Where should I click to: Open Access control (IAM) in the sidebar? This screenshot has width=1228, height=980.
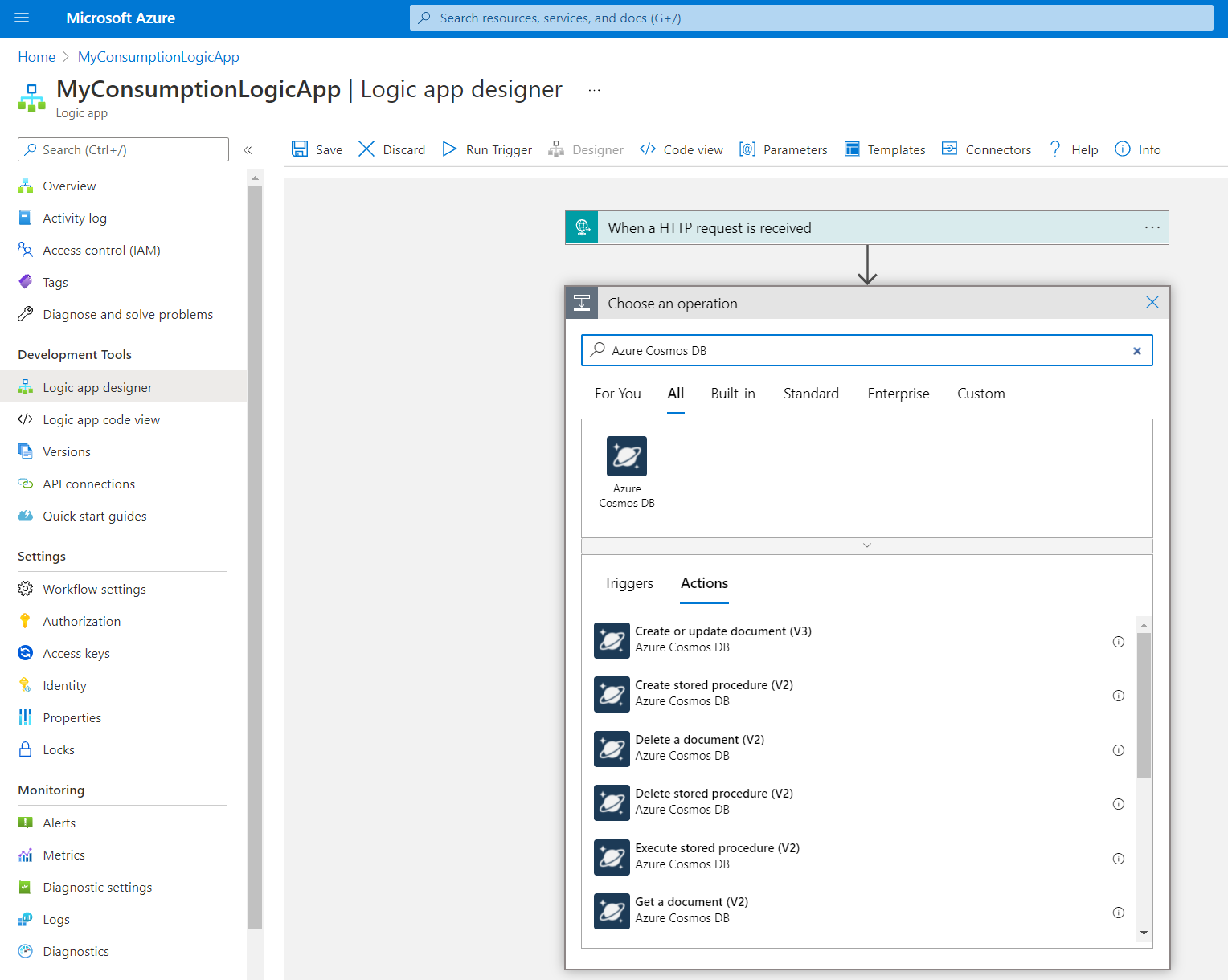click(x=124, y=250)
